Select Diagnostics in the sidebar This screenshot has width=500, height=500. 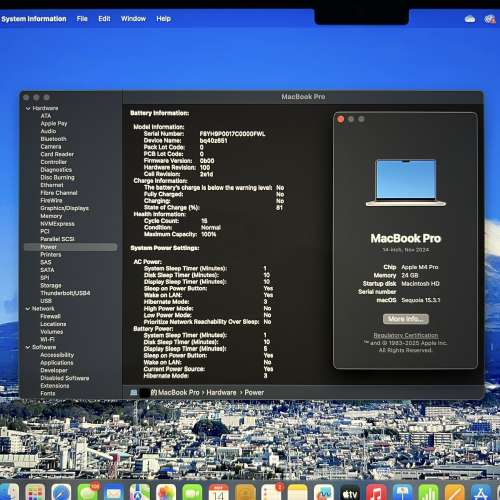(56, 170)
